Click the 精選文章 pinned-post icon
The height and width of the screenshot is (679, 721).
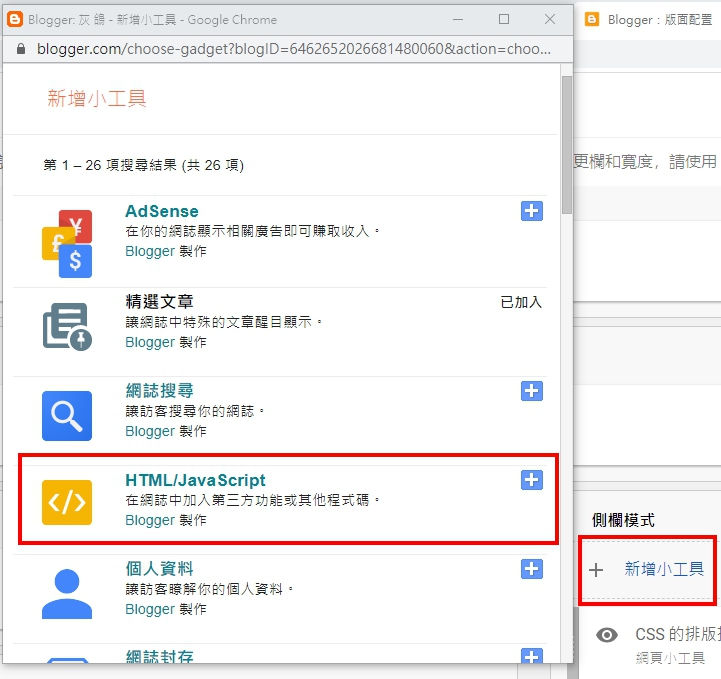[67, 326]
